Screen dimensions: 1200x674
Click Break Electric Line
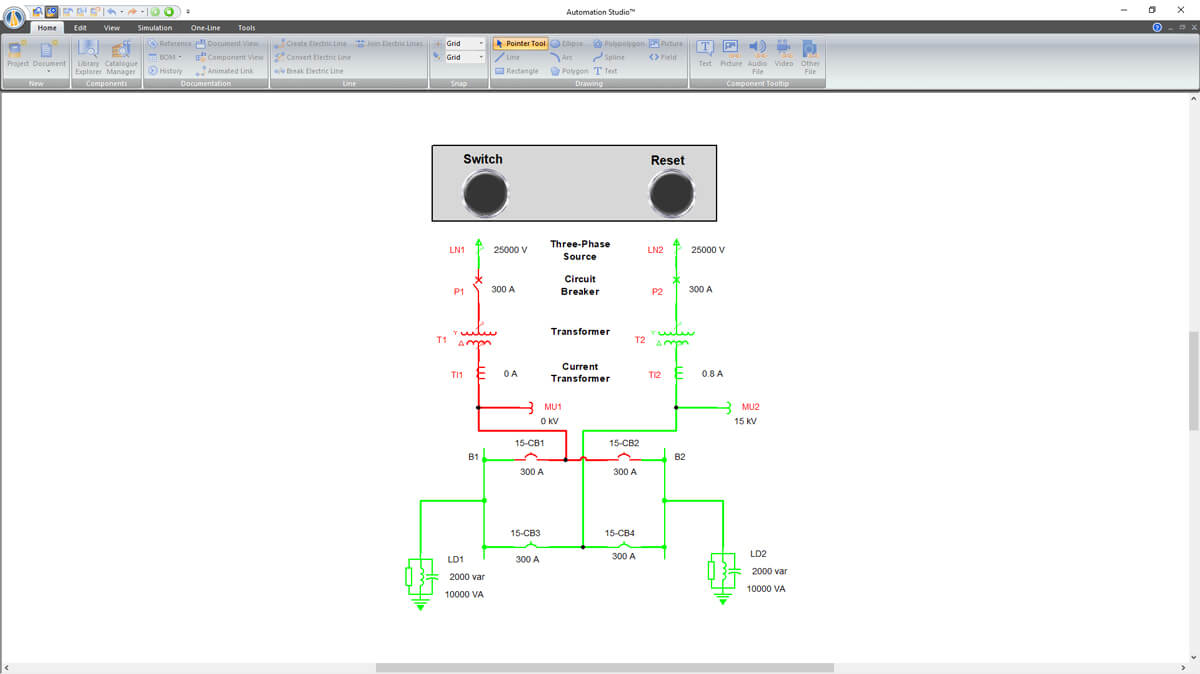click(308, 71)
